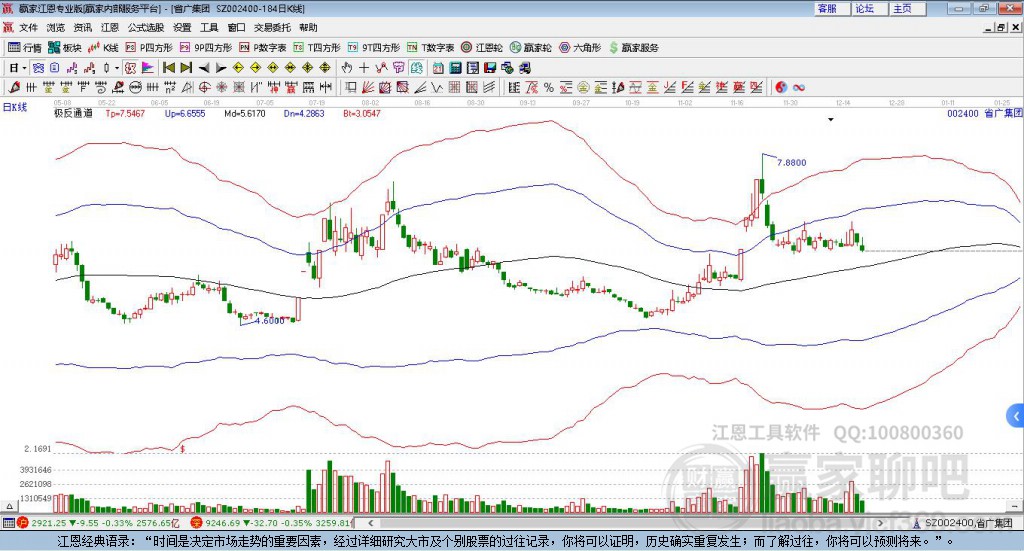Toggle the highlighted icon after the pink tool
Viewport: 1024px width, 551px height.
point(417,67)
